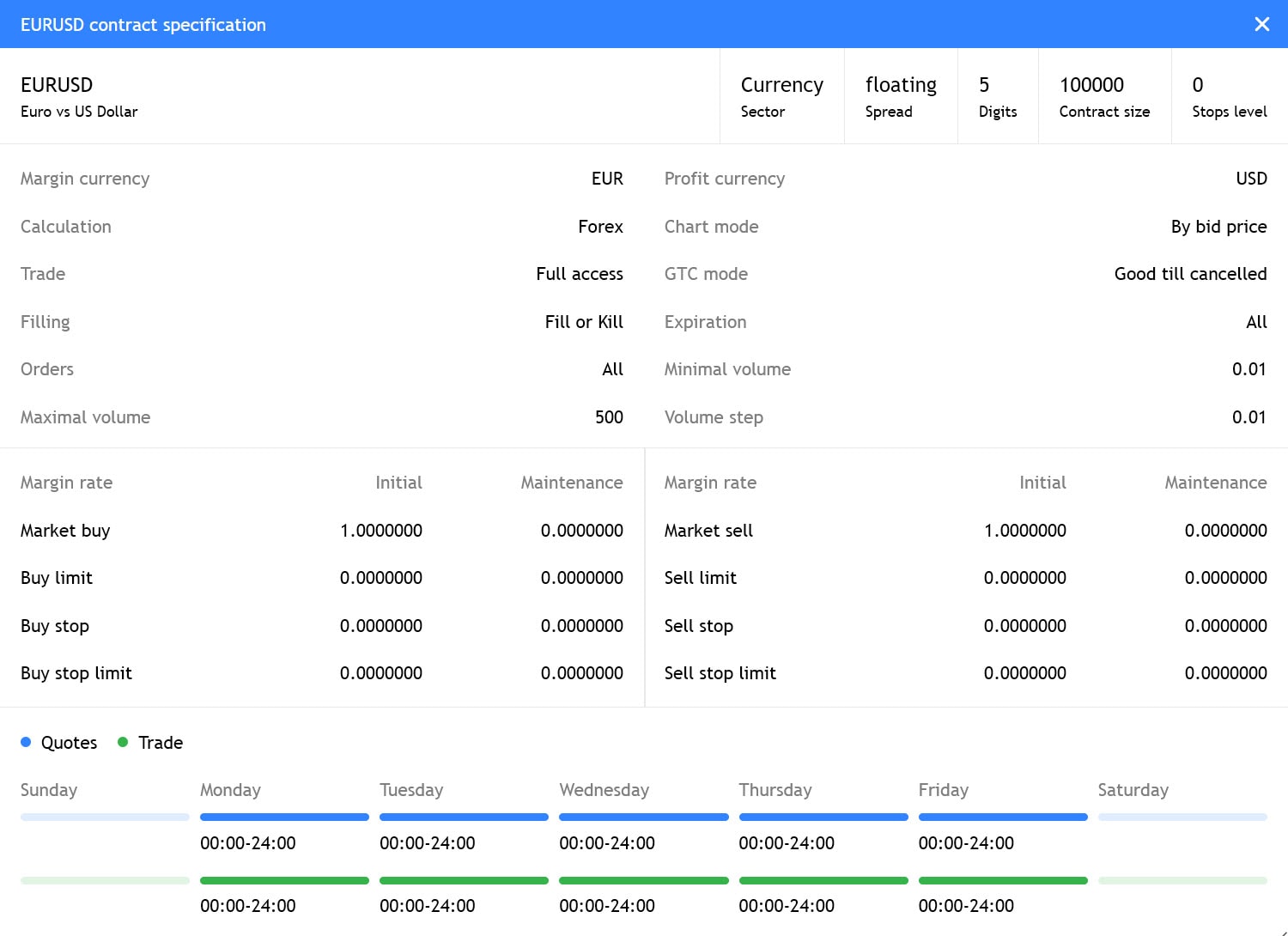Select the Expiration value All
This screenshot has height=936, width=1288.
1256,321
